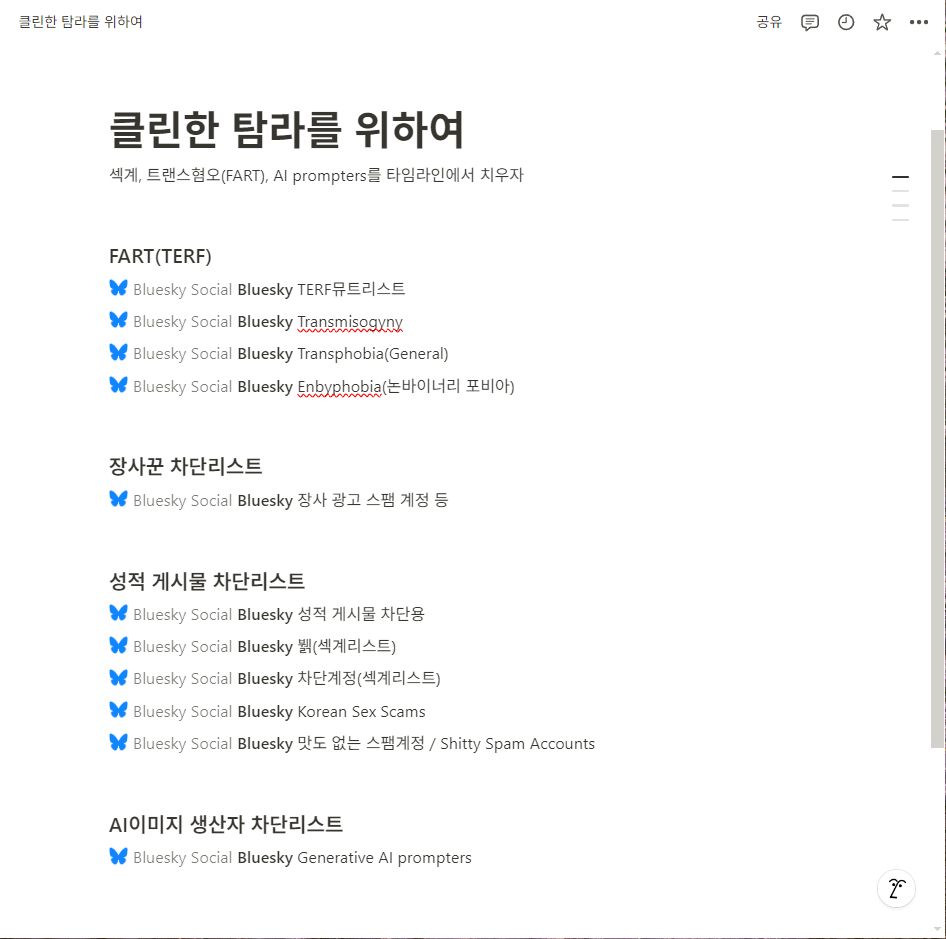Image resolution: width=946 pixels, height=939 pixels.
Task: Open the Korean Sex Scams link
Action: point(267,711)
